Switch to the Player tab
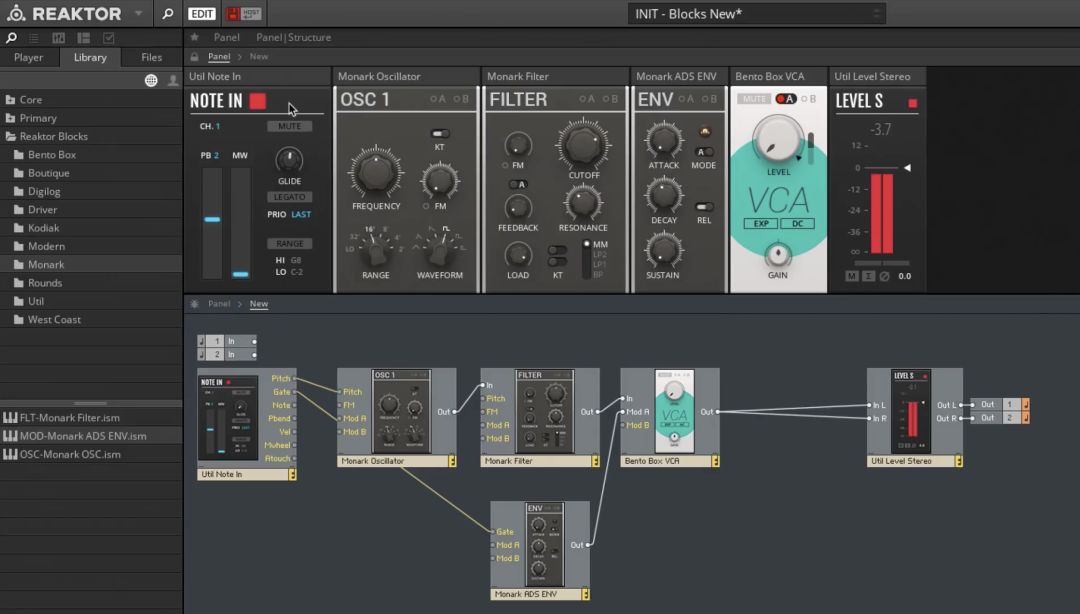Screen dimensions: 1080x614 28,57
